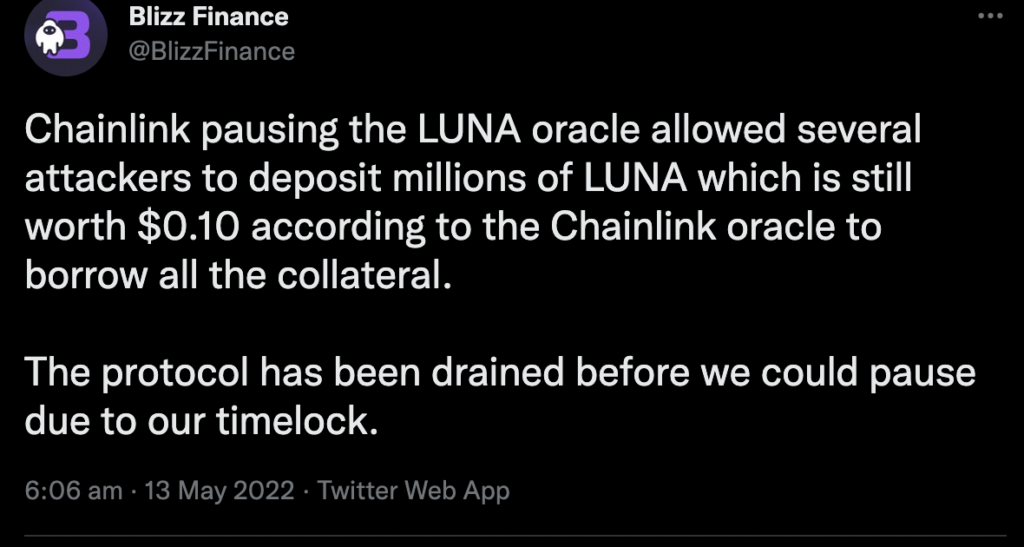
Task: Click the word "borrow" in the tweet
Action: pos(87,275)
